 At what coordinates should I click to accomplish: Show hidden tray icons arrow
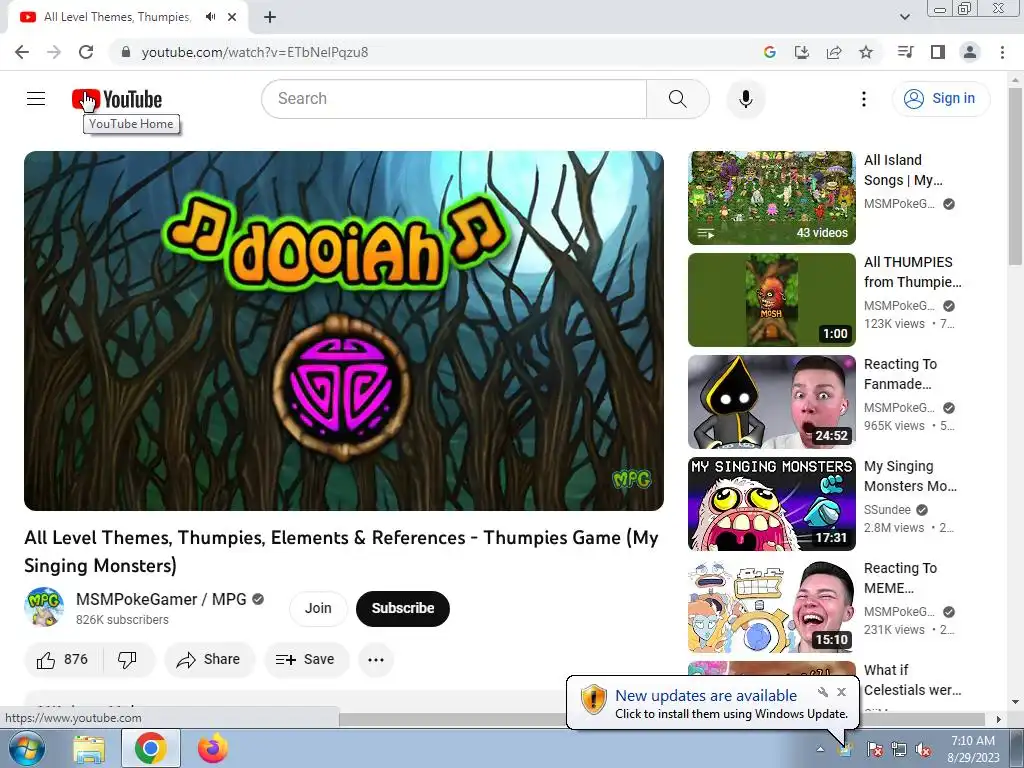click(820, 750)
